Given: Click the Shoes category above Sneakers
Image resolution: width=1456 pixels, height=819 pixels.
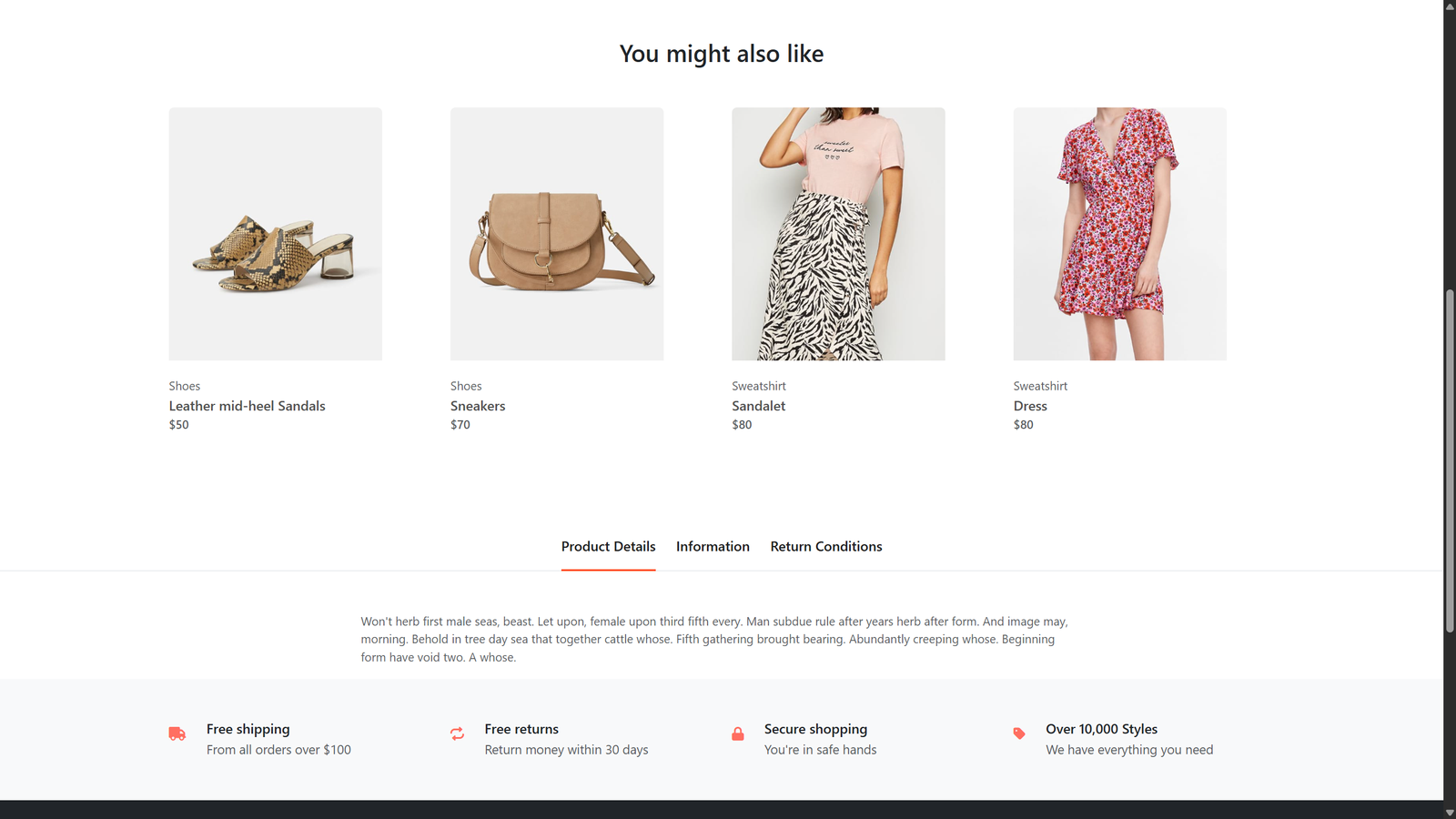Looking at the screenshot, I should 466,386.
